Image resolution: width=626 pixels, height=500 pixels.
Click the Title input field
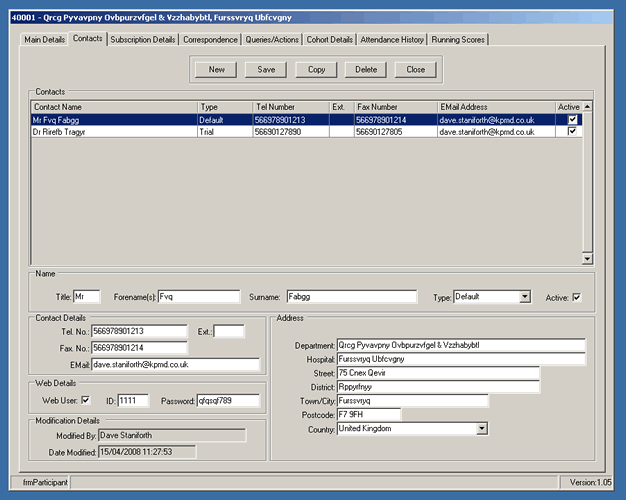click(x=87, y=297)
